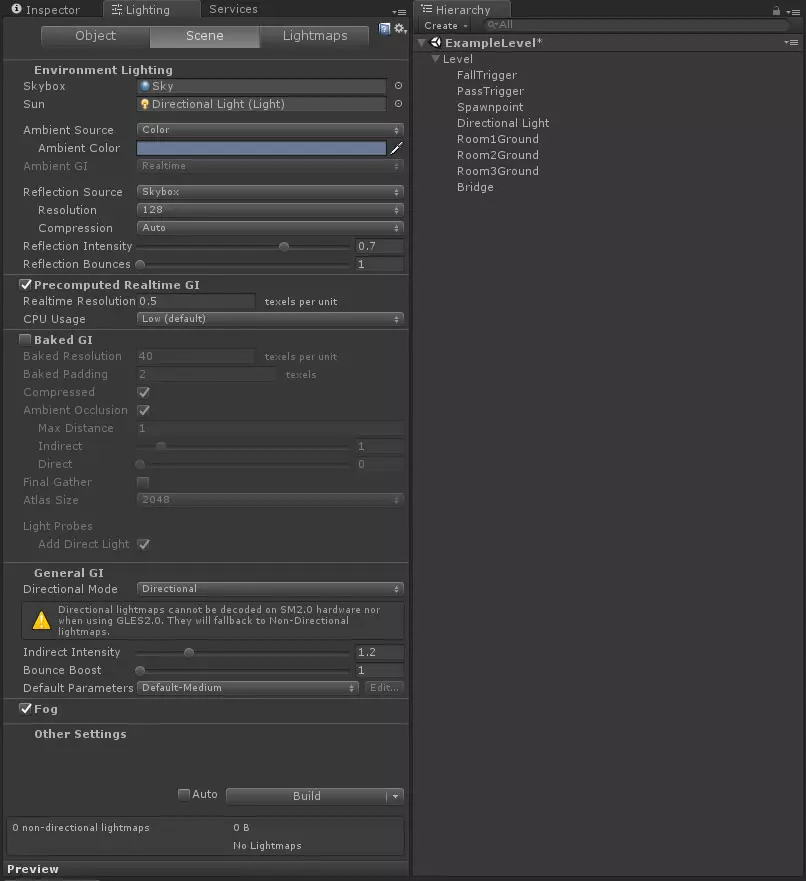Viewport: 806px width, 881px height.
Task: Pick Ambient Color with the eyedropper
Action: [395, 148]
